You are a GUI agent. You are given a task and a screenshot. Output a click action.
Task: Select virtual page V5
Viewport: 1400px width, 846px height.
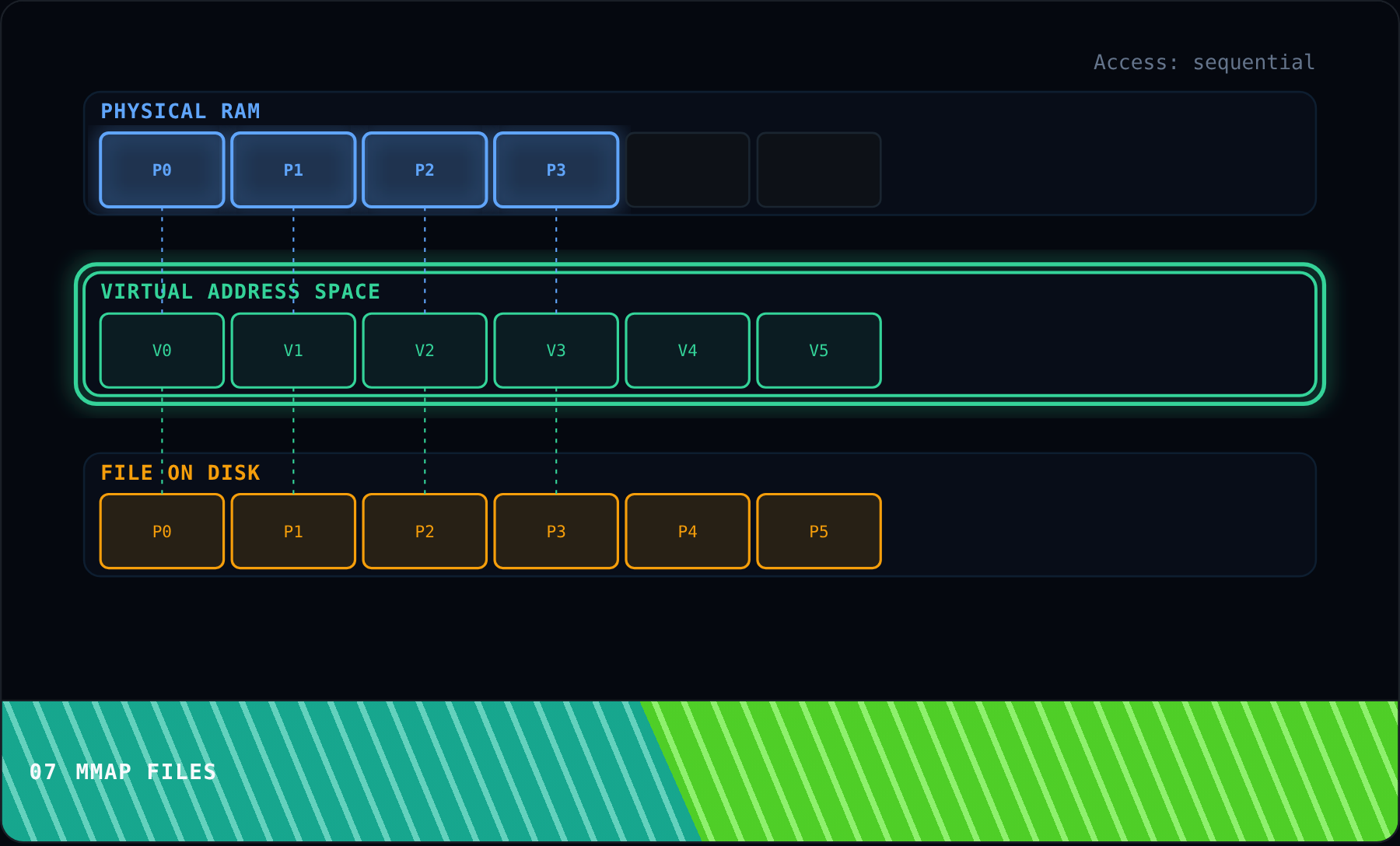(819, 351)
